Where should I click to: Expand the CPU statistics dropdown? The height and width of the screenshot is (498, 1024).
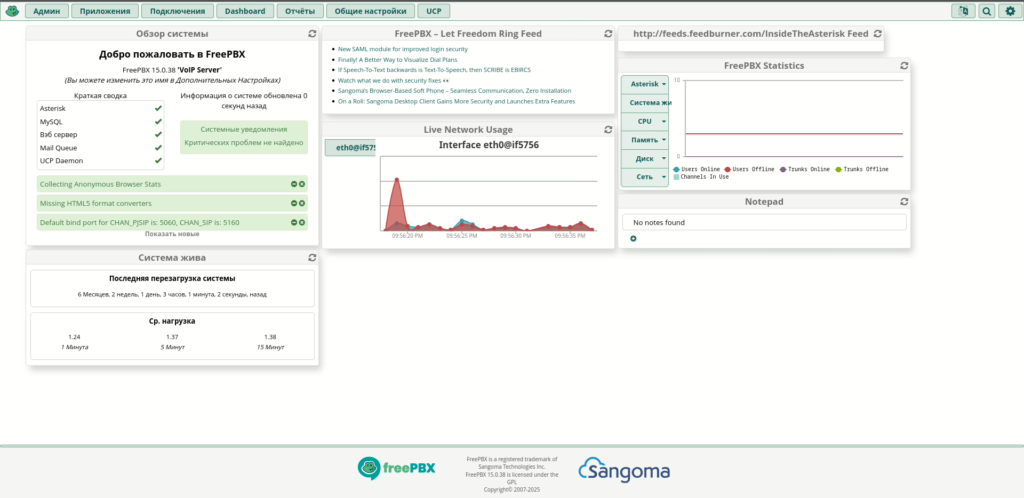click(x=645, y=121)
